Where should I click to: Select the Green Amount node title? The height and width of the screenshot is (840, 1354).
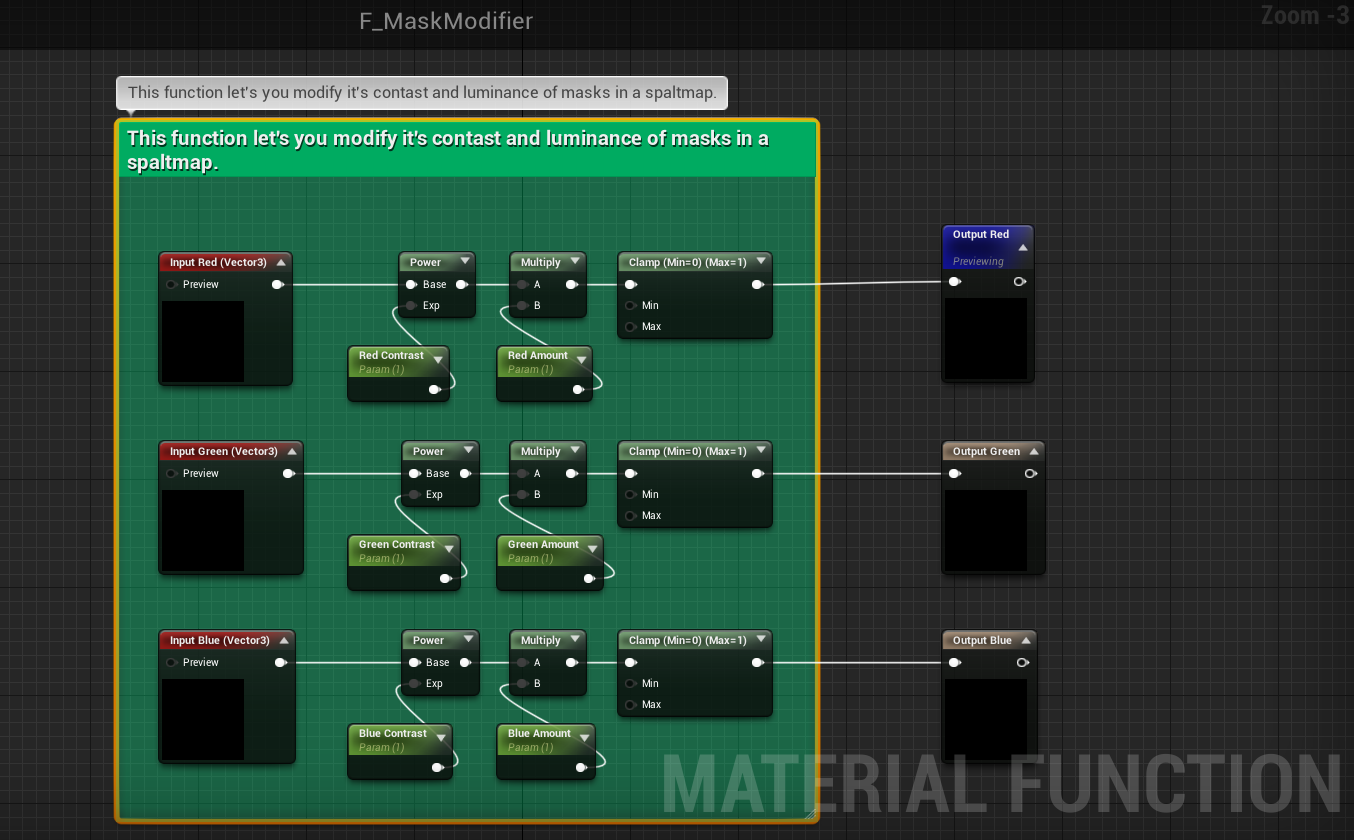point(543,545)
